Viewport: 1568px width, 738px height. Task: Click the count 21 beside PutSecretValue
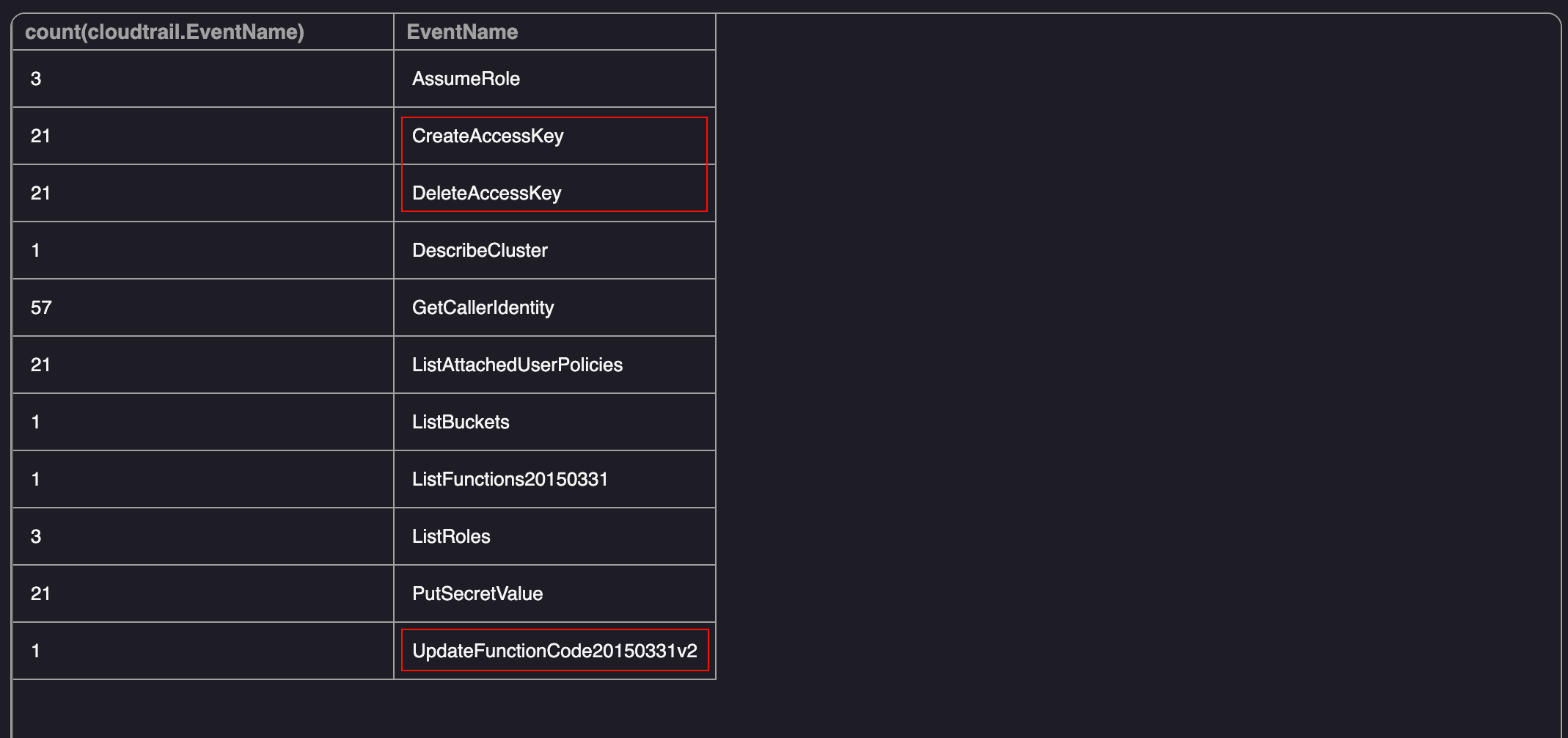click(x=40, y=594)
